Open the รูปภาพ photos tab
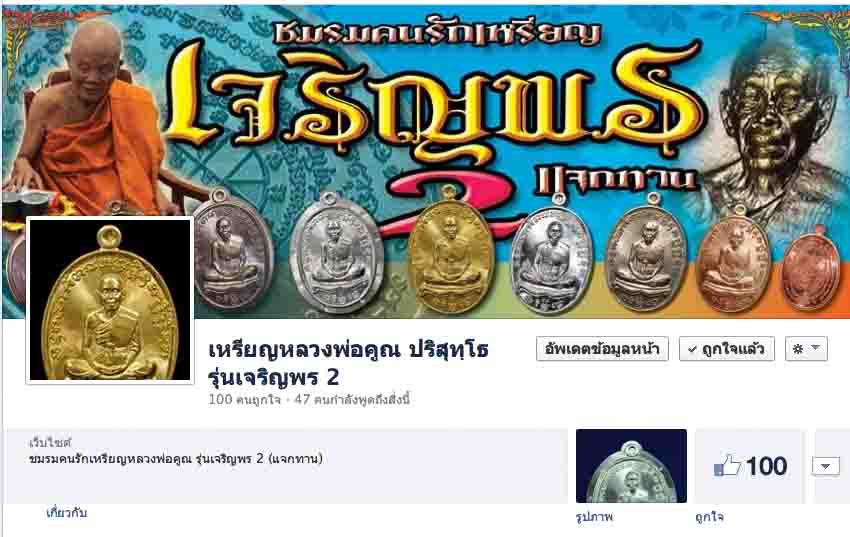The width and height of the screenshot is (850, 537). pos(594,516)
